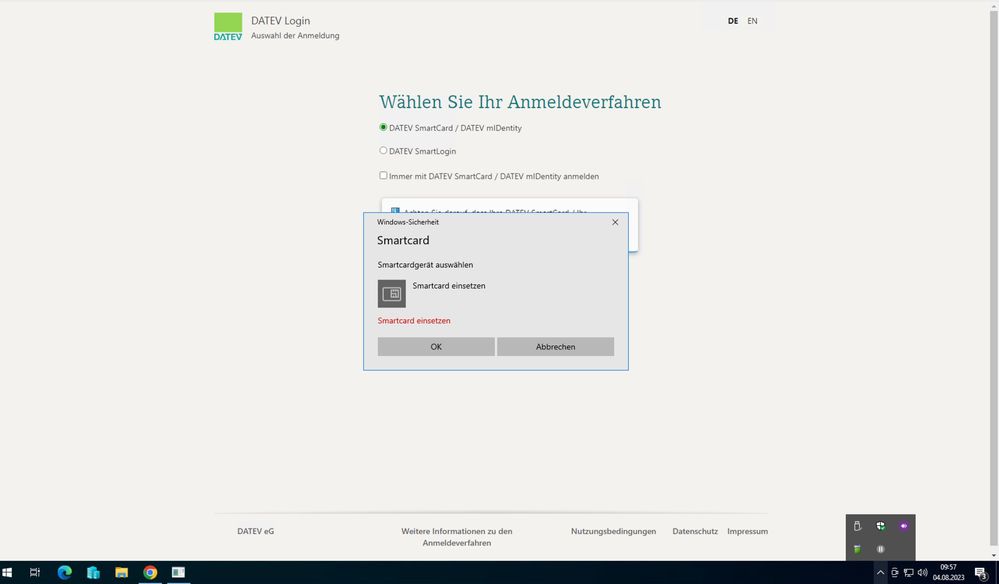Open the notification center icon

click(x=981, y=573)
